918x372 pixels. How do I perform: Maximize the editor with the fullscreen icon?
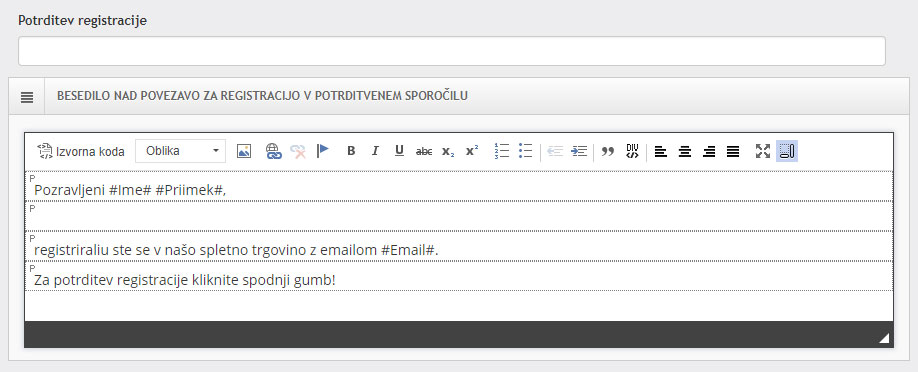click(763, 151)
